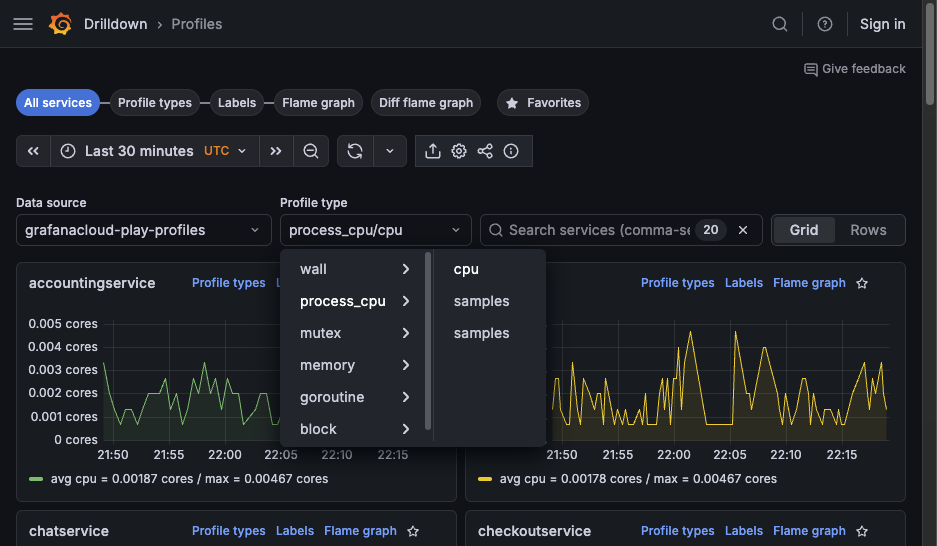Click the share link icon
The image size is (937, 546).
[x=485, y=151]
